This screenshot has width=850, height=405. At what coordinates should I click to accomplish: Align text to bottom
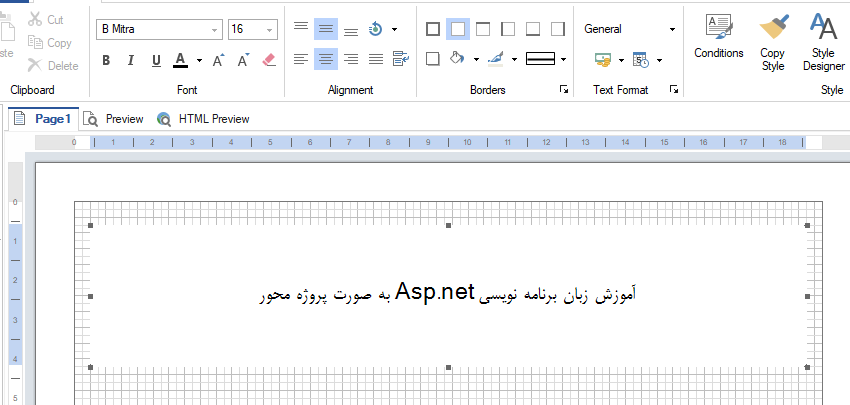[351, 29]
